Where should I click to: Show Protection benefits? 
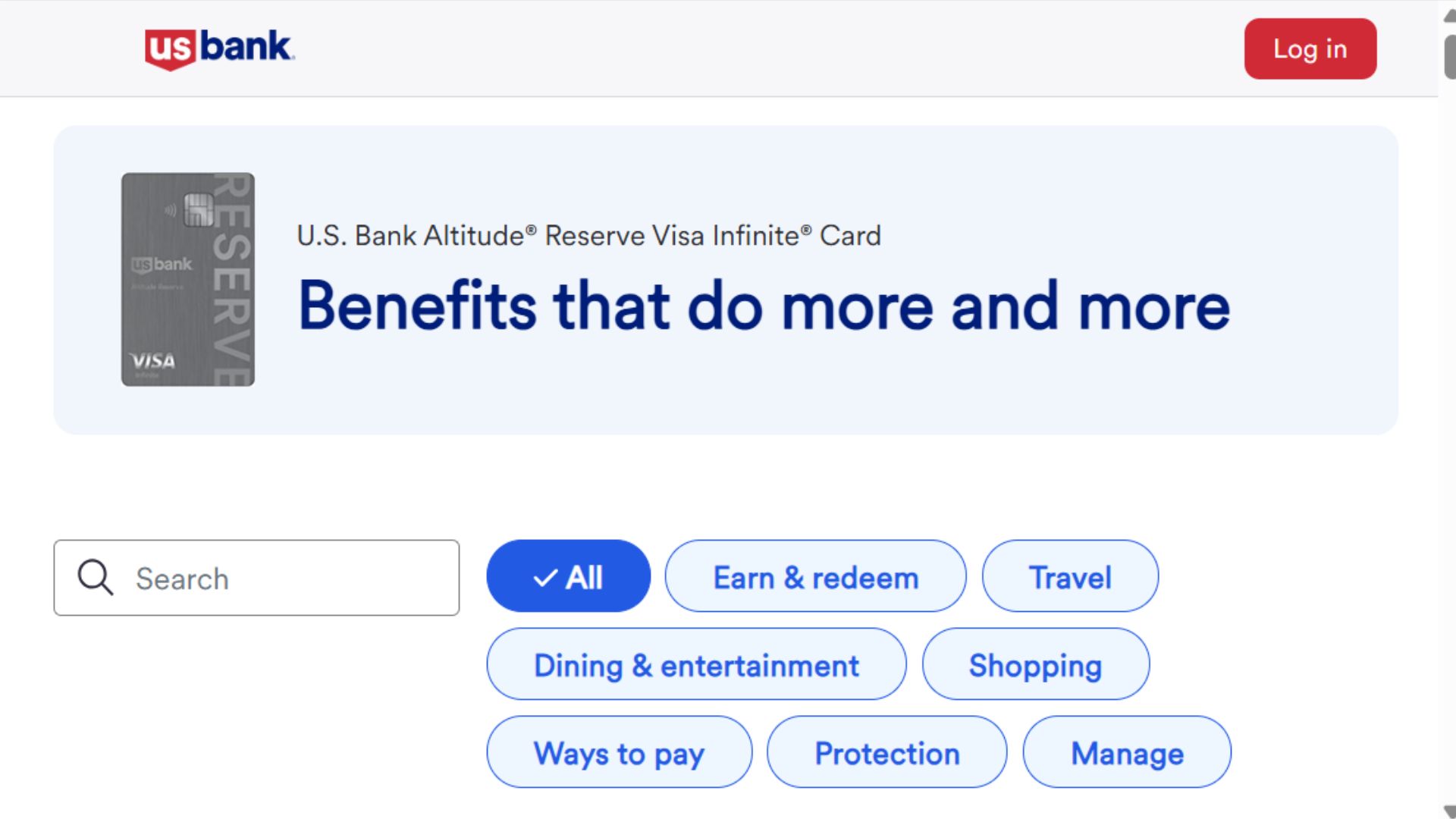point(886,752)
